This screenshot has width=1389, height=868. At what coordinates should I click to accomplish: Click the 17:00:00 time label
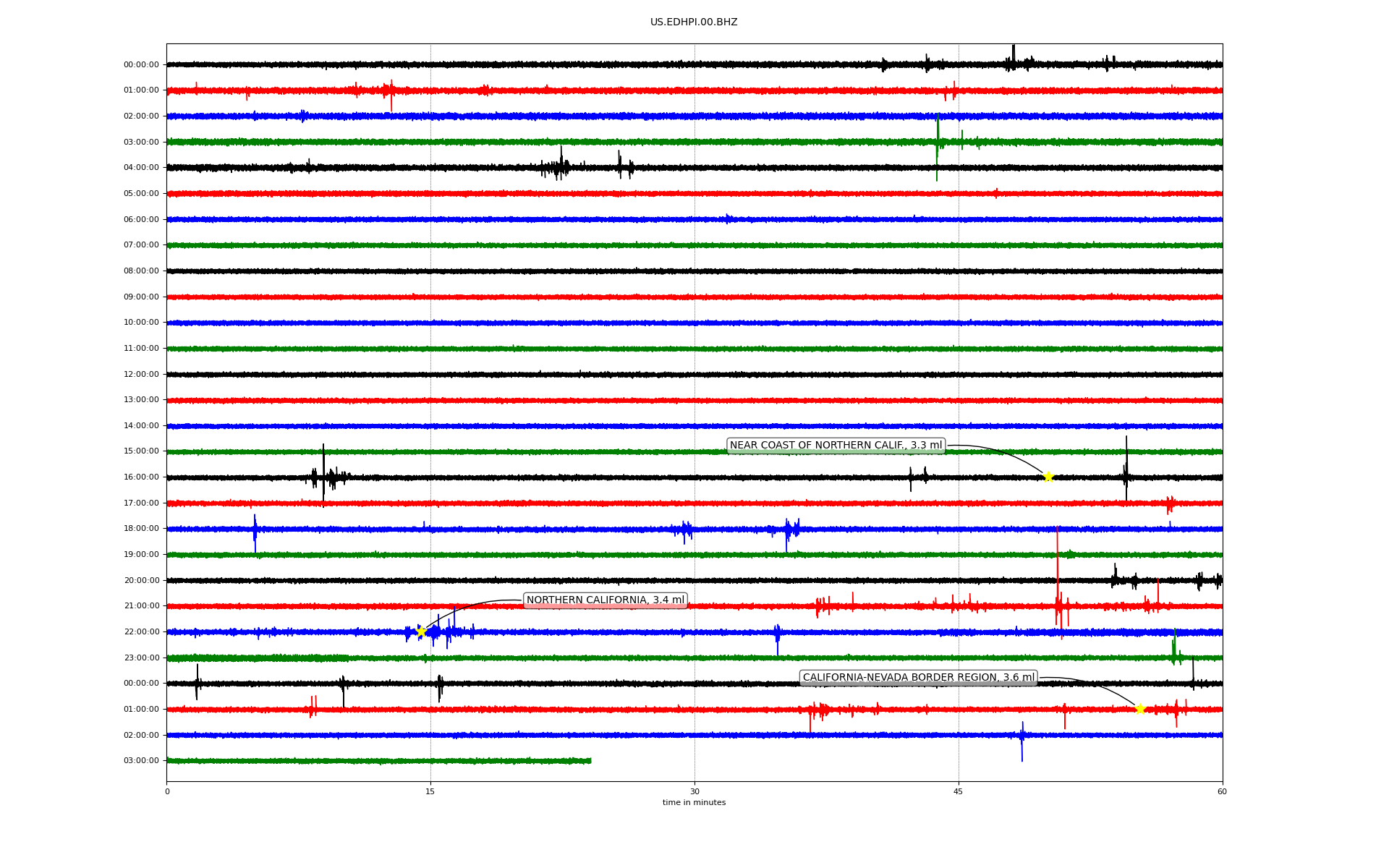[x=141, y=503]
